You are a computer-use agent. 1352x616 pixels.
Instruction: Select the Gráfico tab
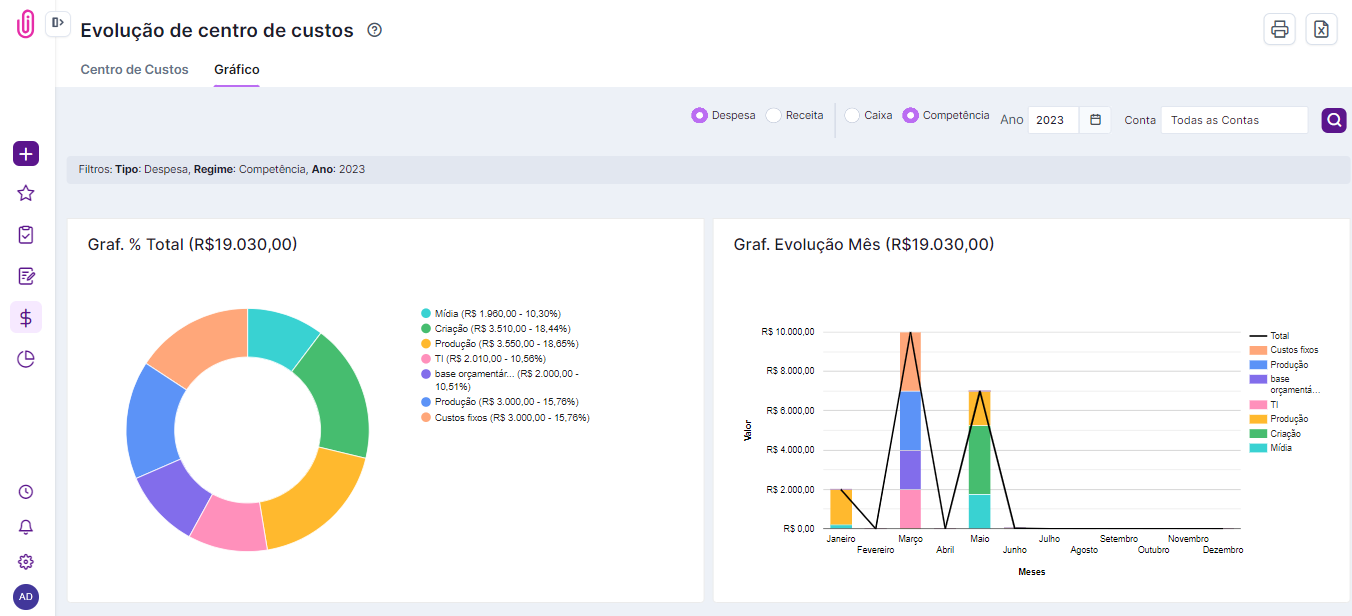(x=237, y=70)
